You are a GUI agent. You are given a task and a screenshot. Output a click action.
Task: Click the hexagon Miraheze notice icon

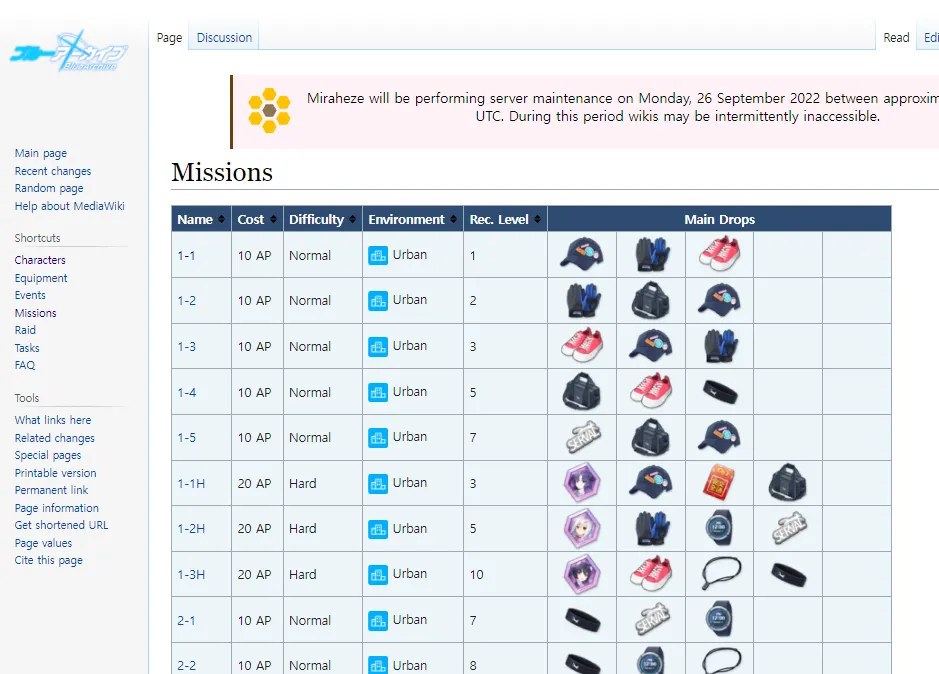(269, 110)
